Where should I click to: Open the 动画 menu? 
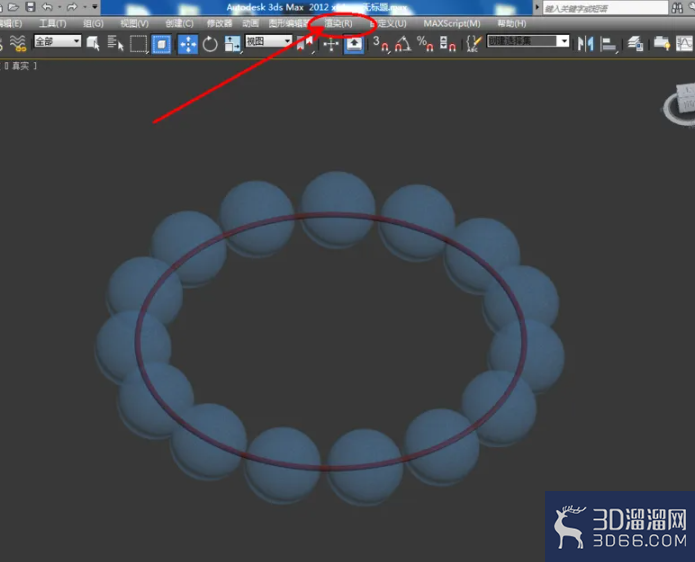point(251,23)
